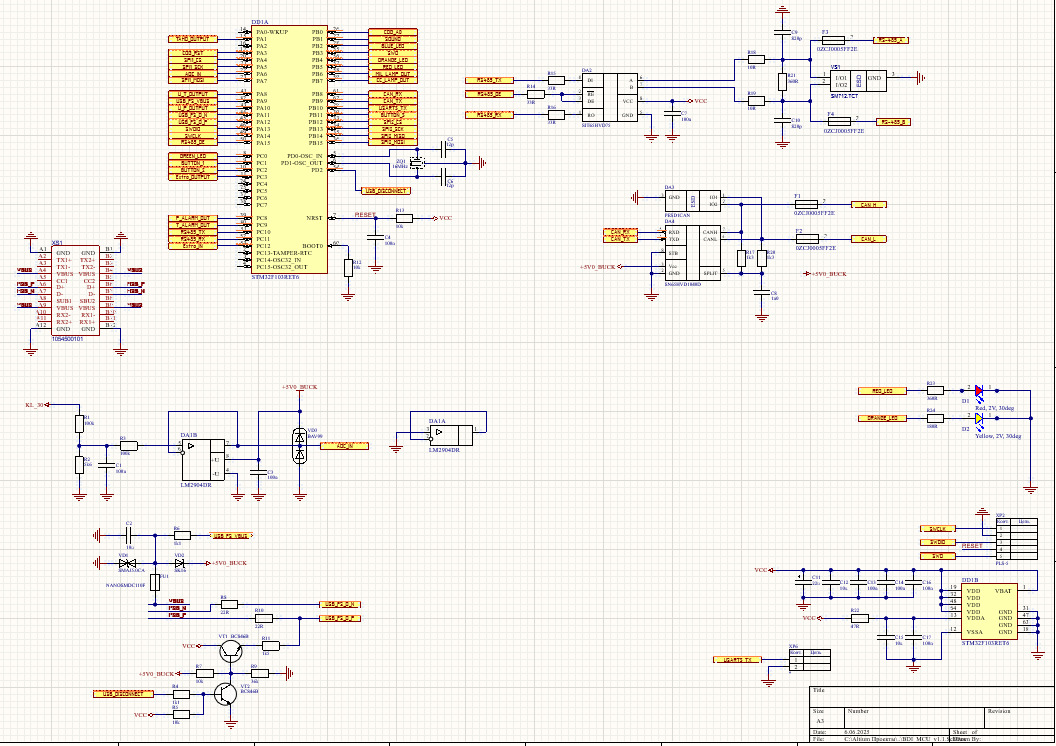Select the FU1 fuse symbol
This screenshot has height=746, width=1056.
tap(155, 582)
